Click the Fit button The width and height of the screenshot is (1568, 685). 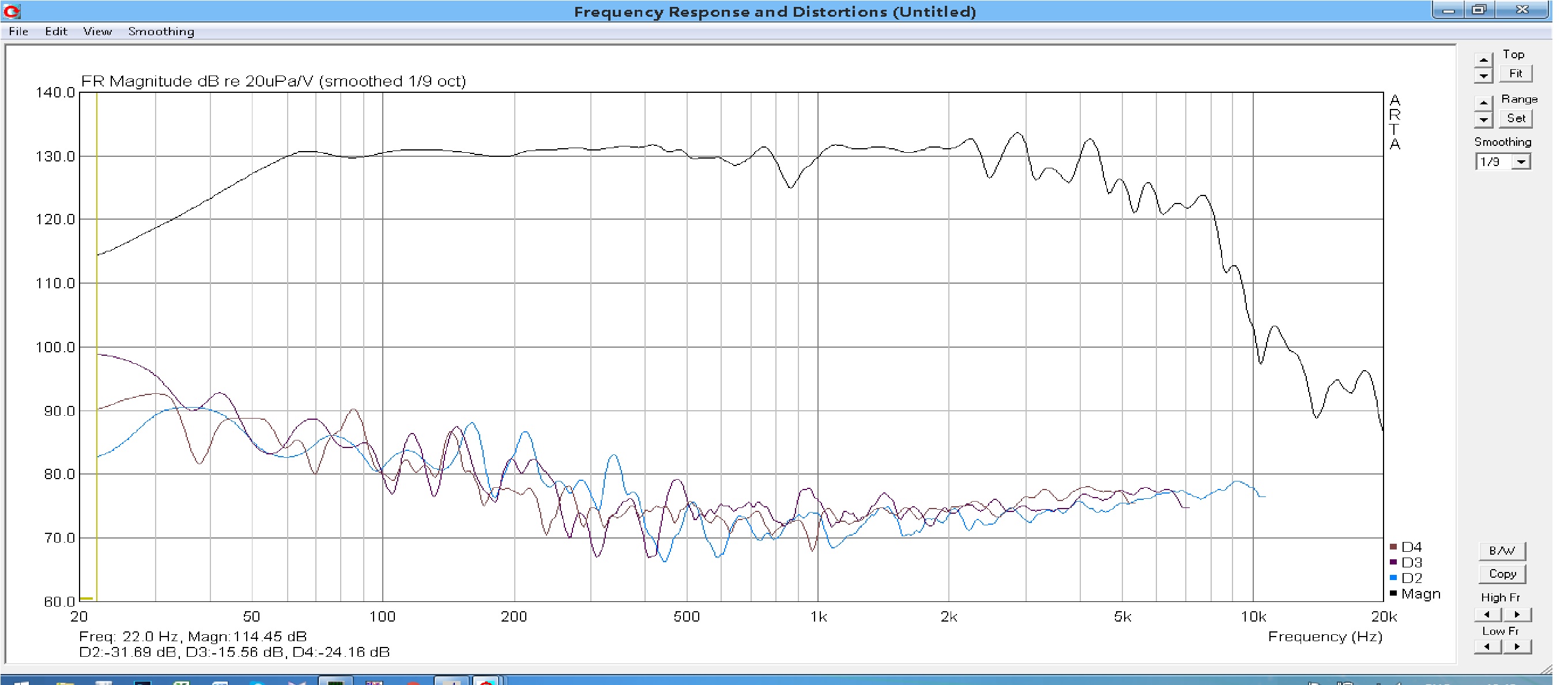(x=1515, y=74)
